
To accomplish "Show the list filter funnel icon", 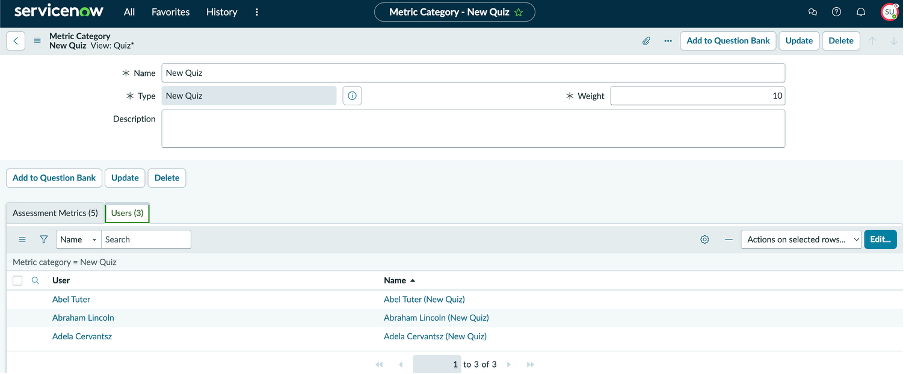I will 43,240.
